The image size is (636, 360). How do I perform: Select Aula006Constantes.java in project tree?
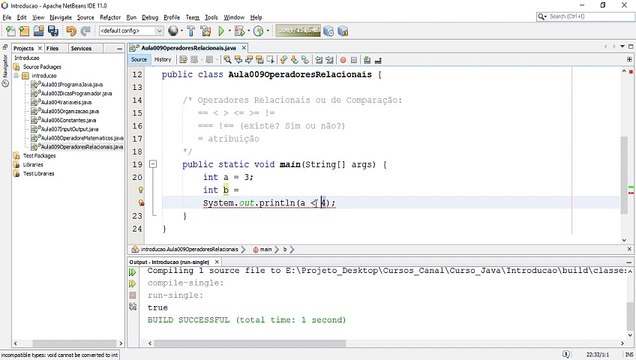(68, 120)
